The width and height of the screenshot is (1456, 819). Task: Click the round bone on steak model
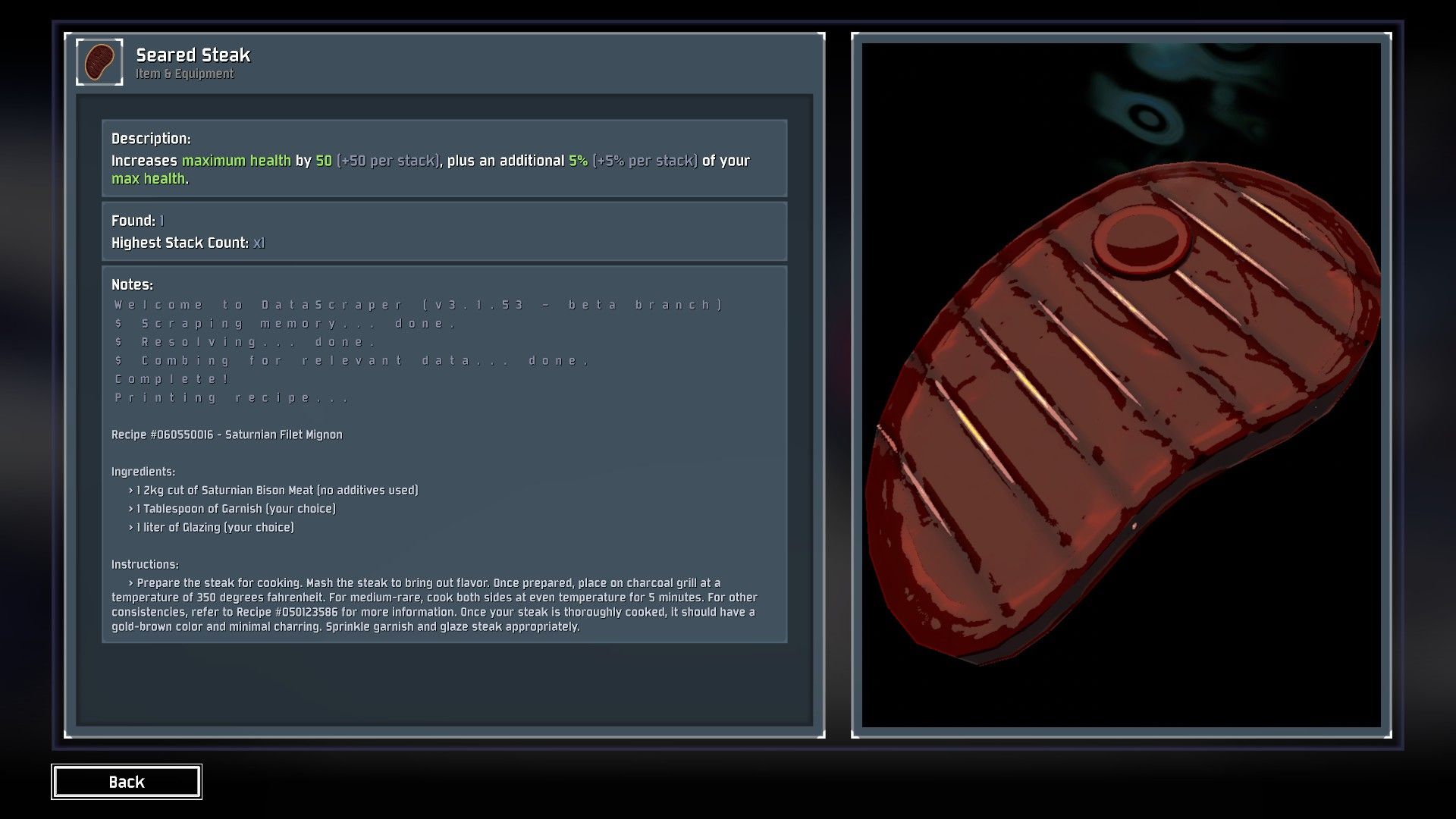coord(1140,238)
